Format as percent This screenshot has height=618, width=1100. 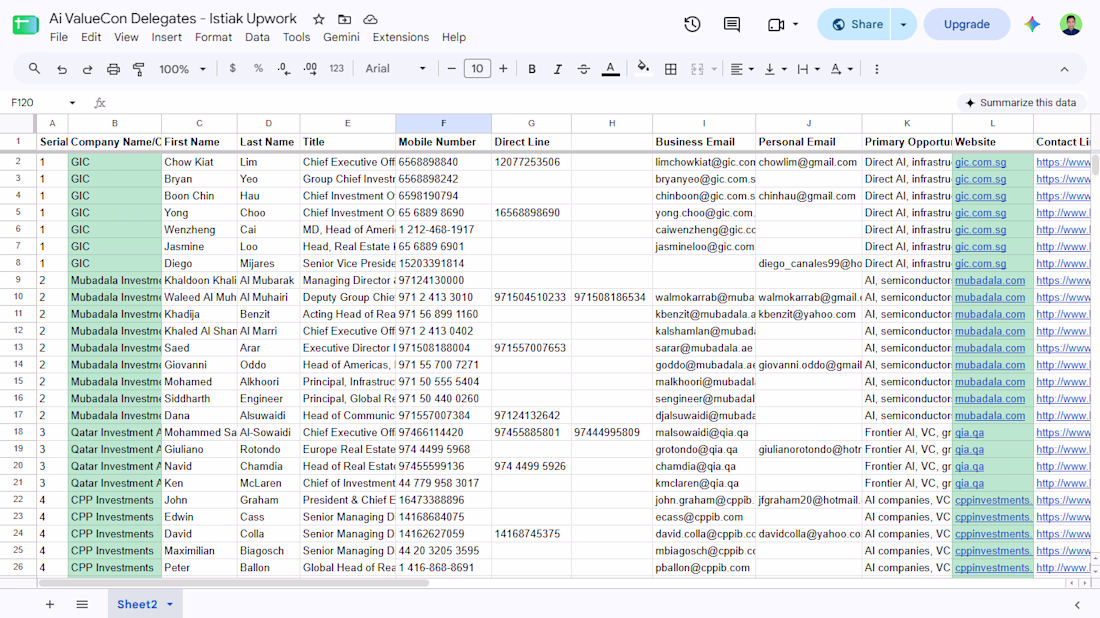258,69
